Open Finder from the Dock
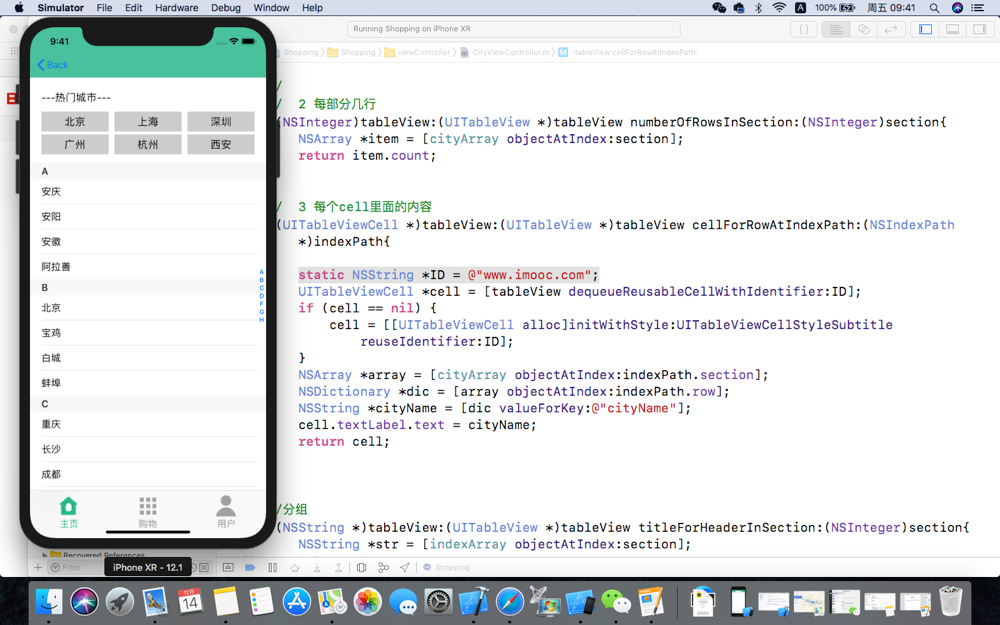The image size is (1000, 625). (49, 601)
